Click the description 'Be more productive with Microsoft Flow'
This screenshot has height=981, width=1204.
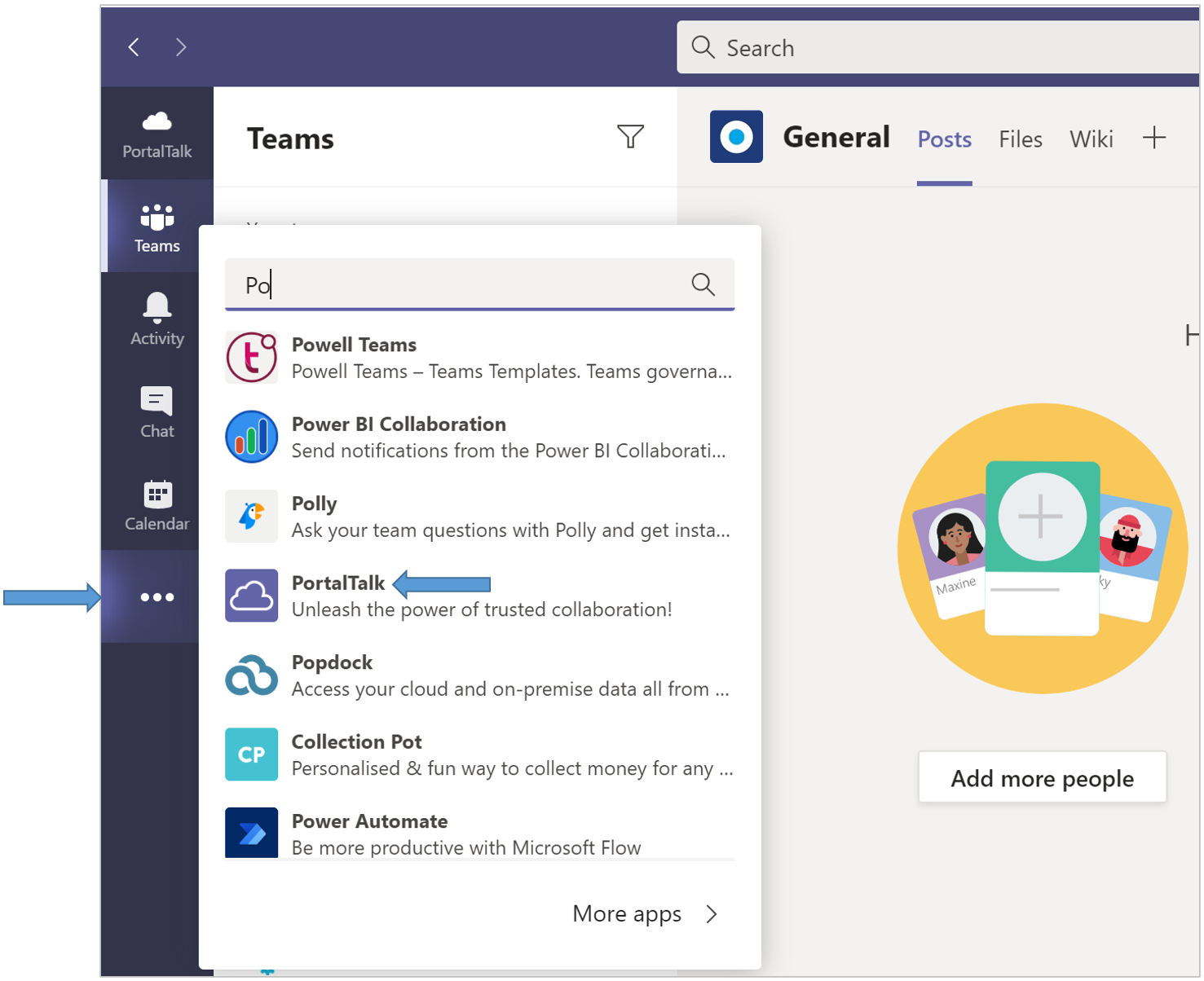466,847
